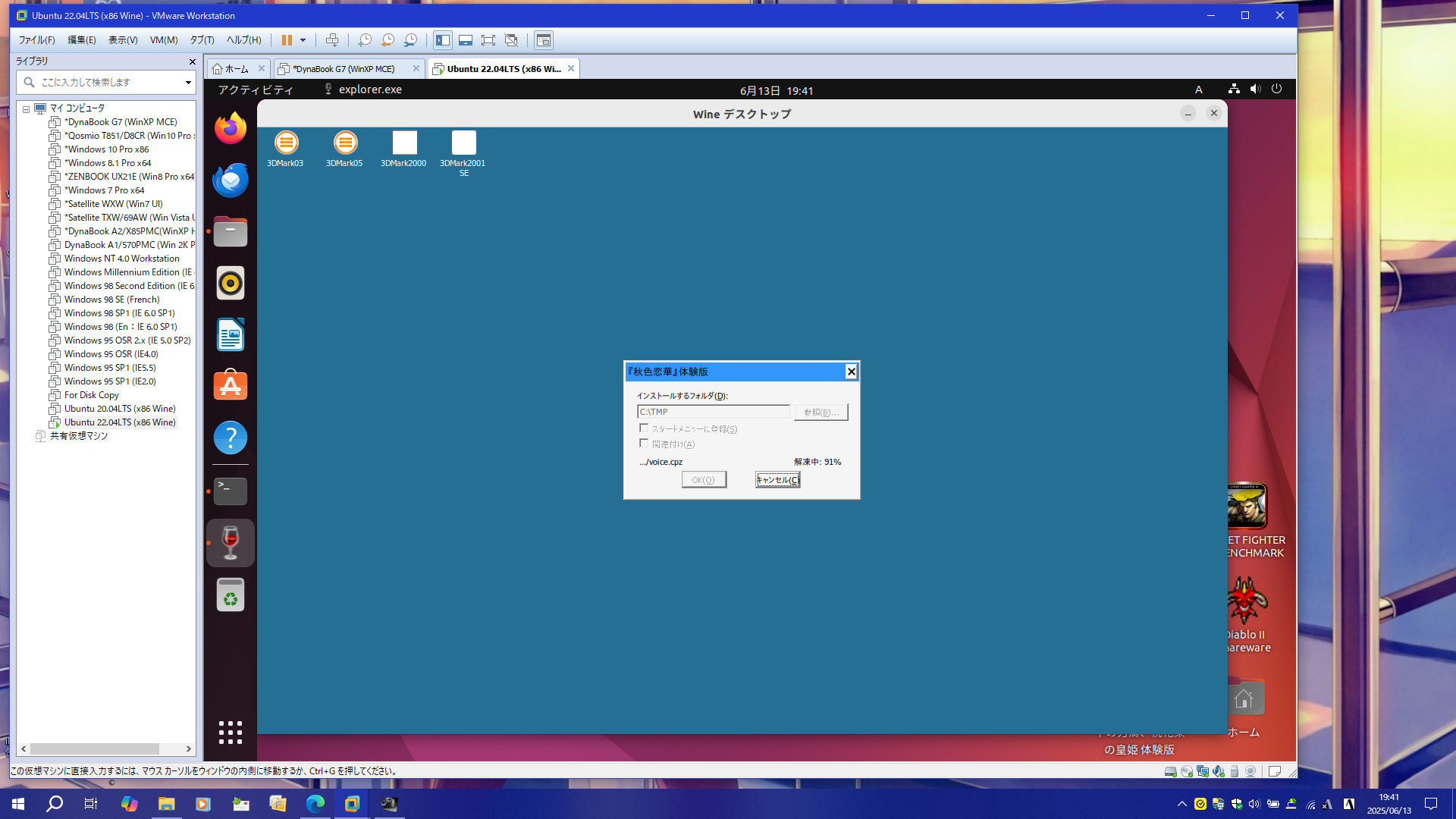Click the Wine icon in the dock
Image resolution: width=1456 pixels, height=819 pixels.
coord(231,543)
